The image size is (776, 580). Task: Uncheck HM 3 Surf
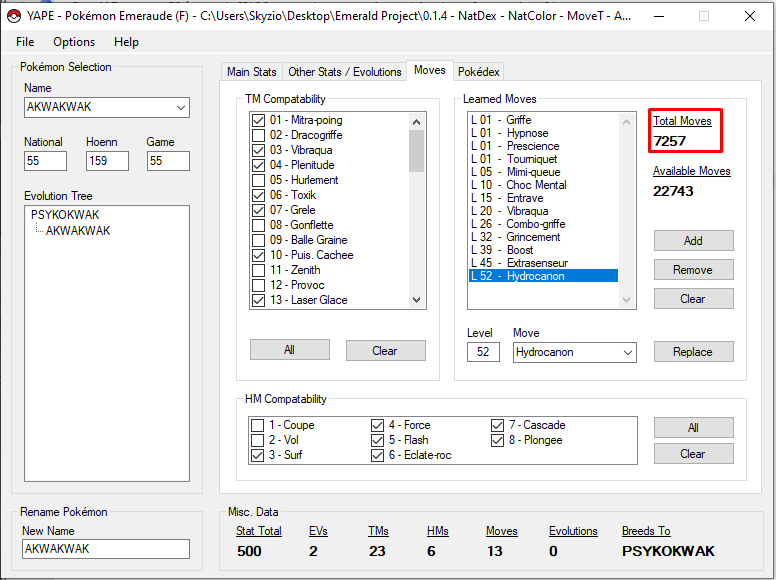[x=257, y=455]
